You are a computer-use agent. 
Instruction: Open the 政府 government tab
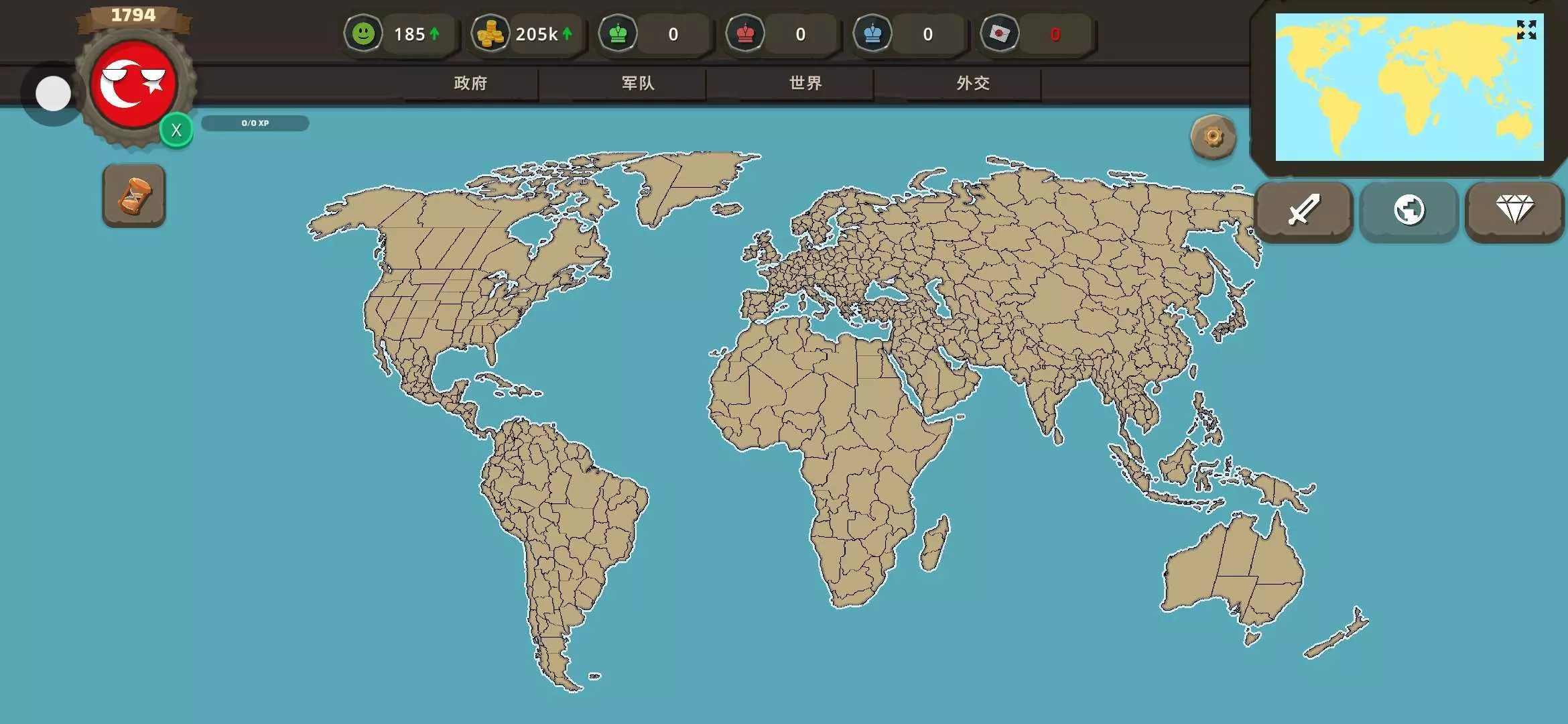point(470,83)
